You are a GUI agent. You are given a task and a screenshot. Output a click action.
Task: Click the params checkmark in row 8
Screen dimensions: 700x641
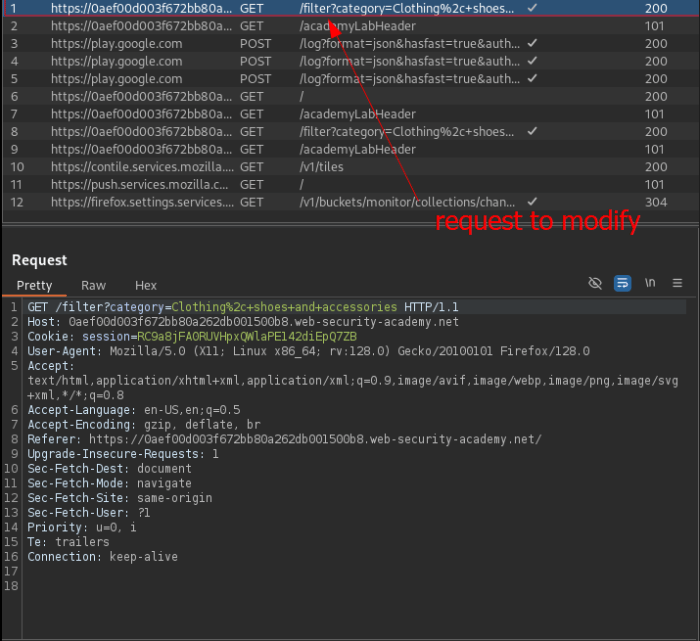click(532, 131)
